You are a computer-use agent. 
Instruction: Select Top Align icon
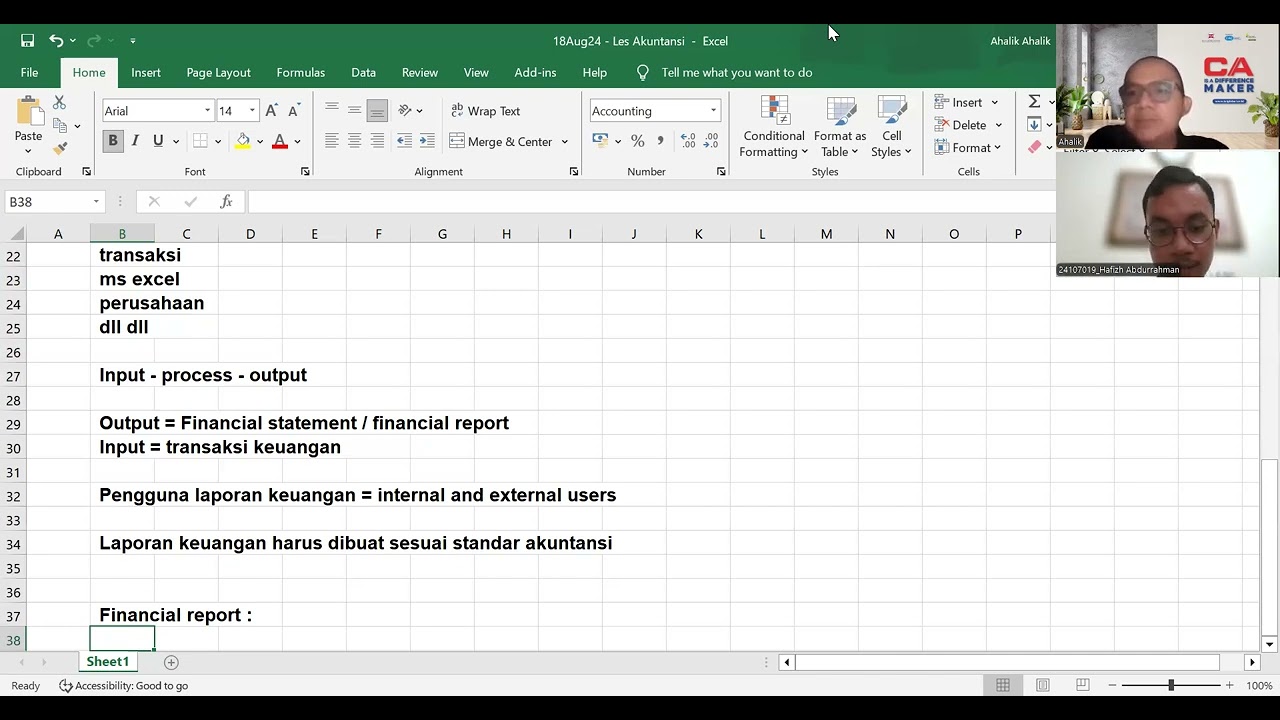(x=332, y=111)
